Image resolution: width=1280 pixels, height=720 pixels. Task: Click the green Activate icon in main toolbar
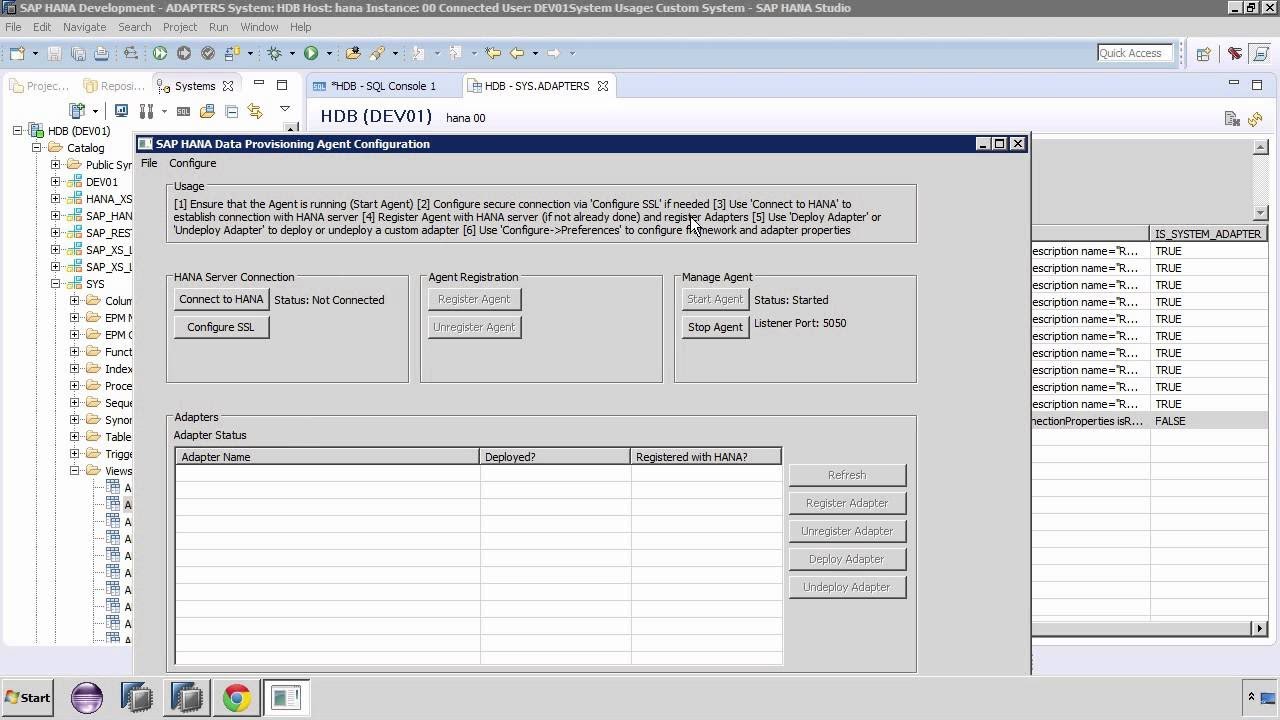(160, 53)
